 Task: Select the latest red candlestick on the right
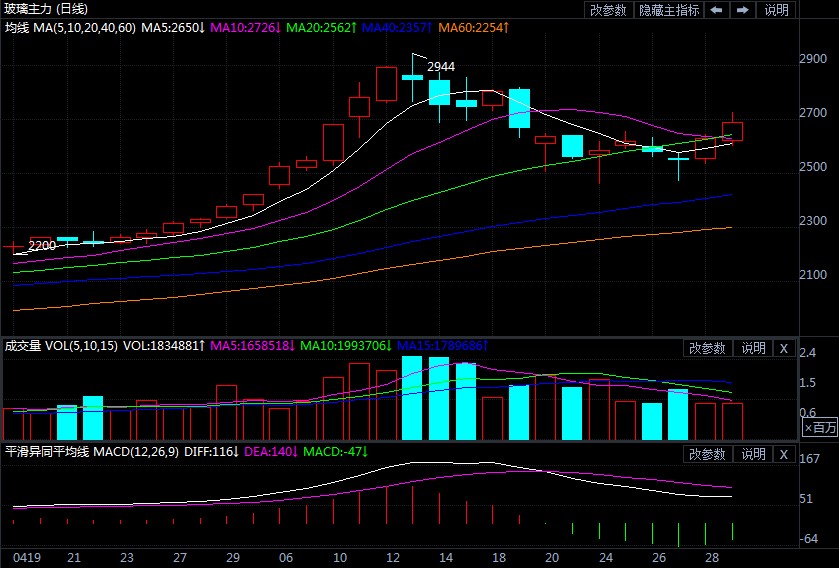(x=733, y=131)
